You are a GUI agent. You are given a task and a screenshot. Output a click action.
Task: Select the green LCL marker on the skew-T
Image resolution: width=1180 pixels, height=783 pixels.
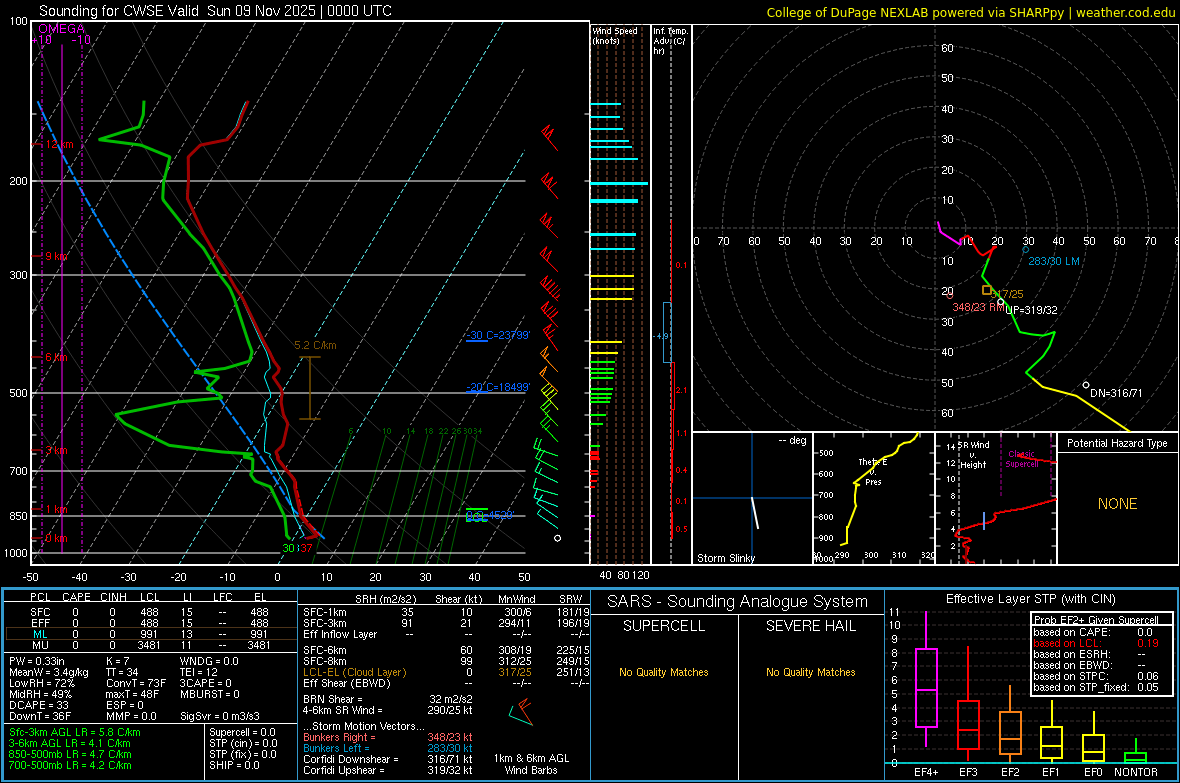(476, 516)
